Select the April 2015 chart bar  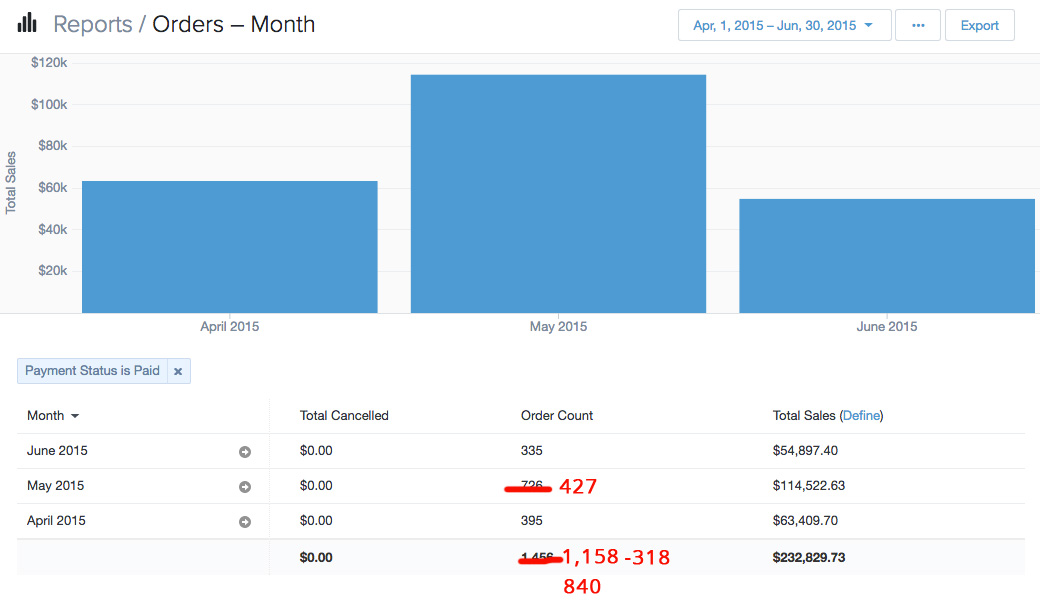pos(229,246)
